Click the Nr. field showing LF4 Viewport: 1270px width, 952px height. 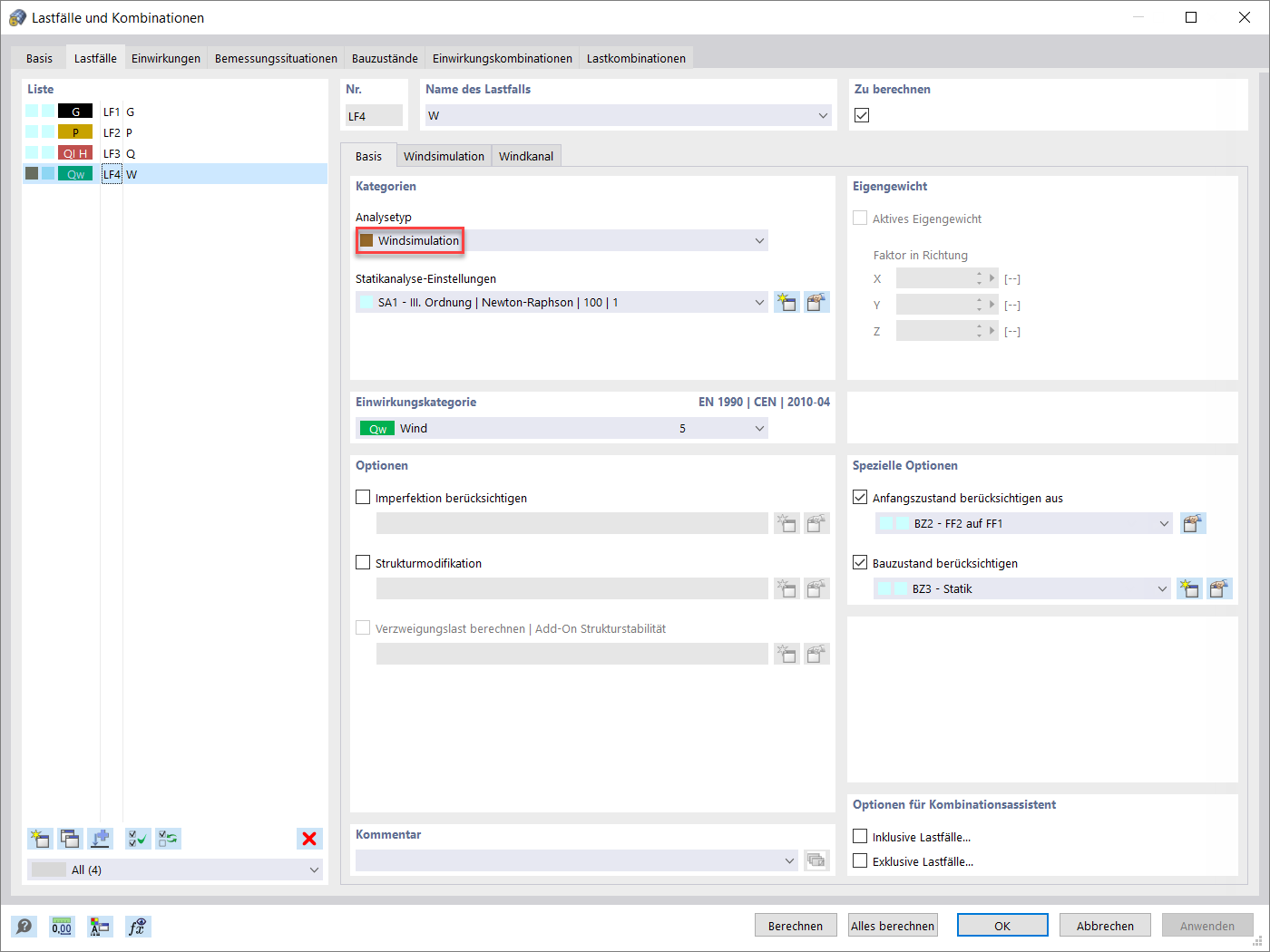click(374, 116)
